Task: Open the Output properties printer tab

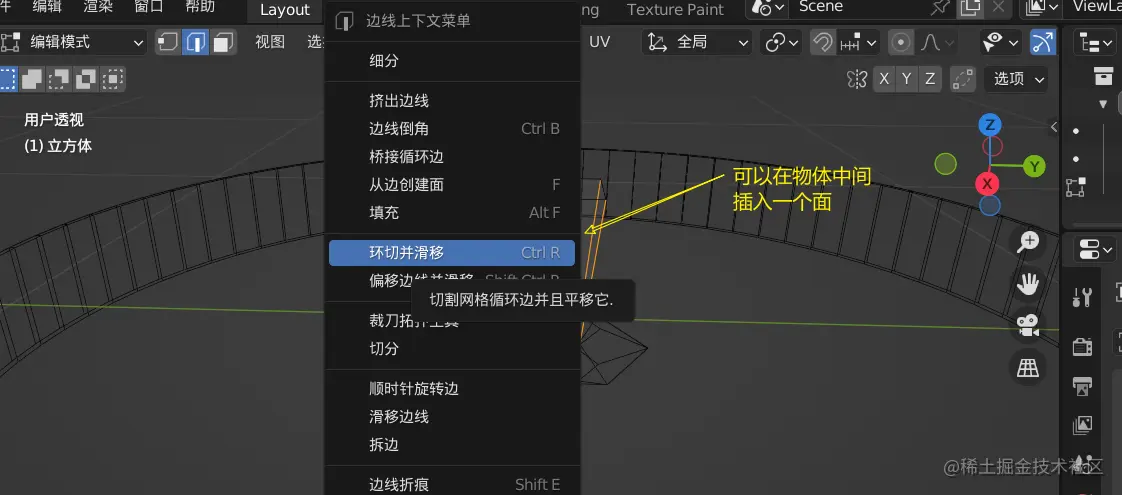Action: 1082,386
